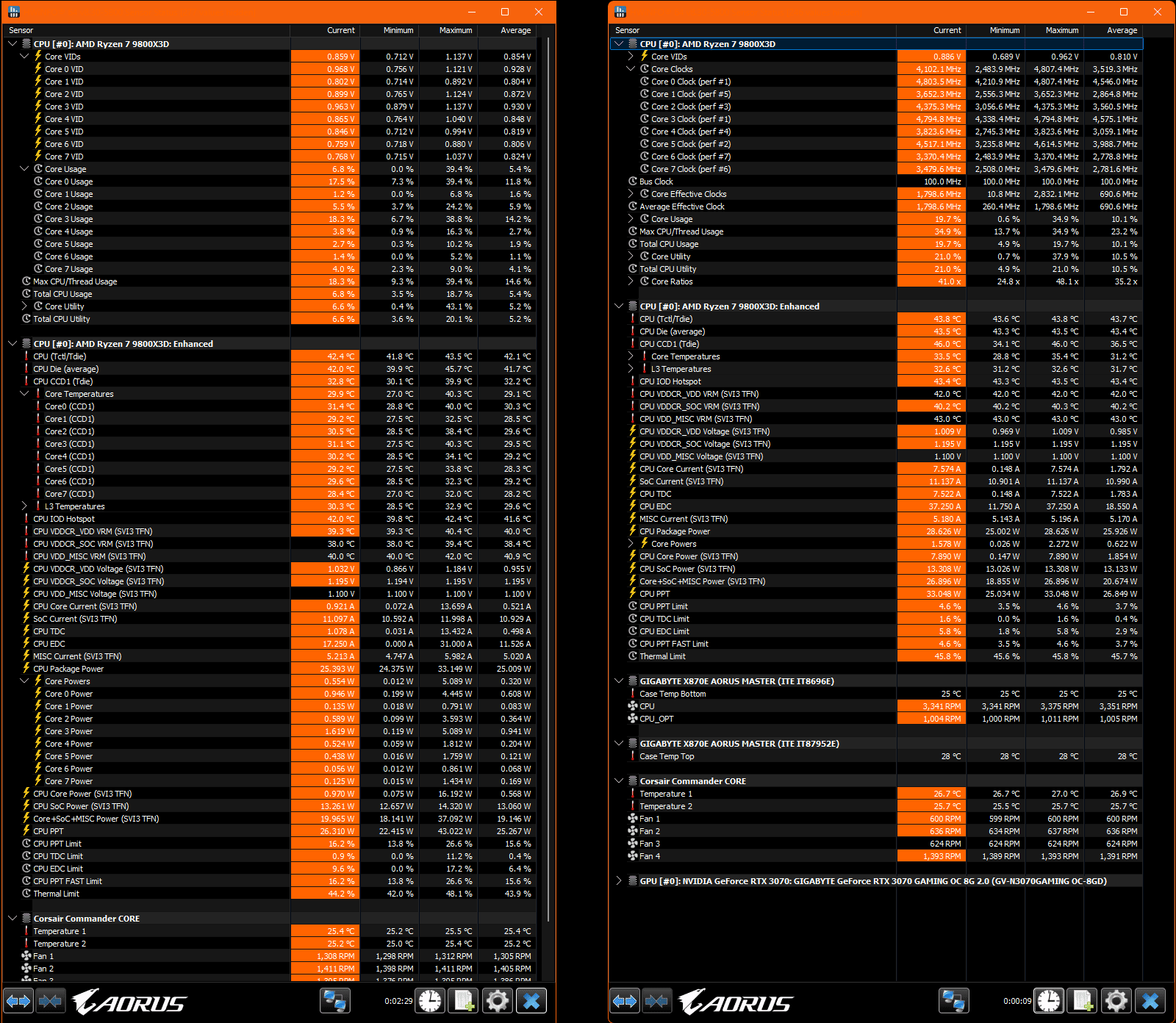Collapse the Core Clocks group

(631, 69)
